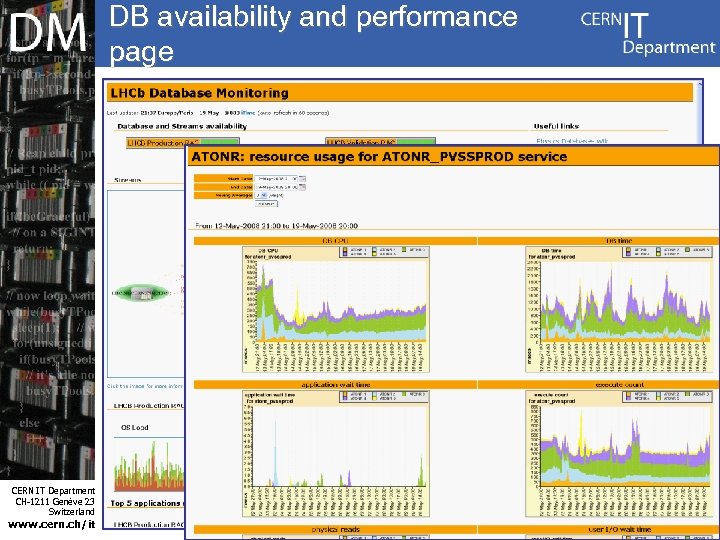Click the www.cern.ch/it address
Image resolution: width=720 pixels, height=540 pixels.
click(x=51, y=524)
